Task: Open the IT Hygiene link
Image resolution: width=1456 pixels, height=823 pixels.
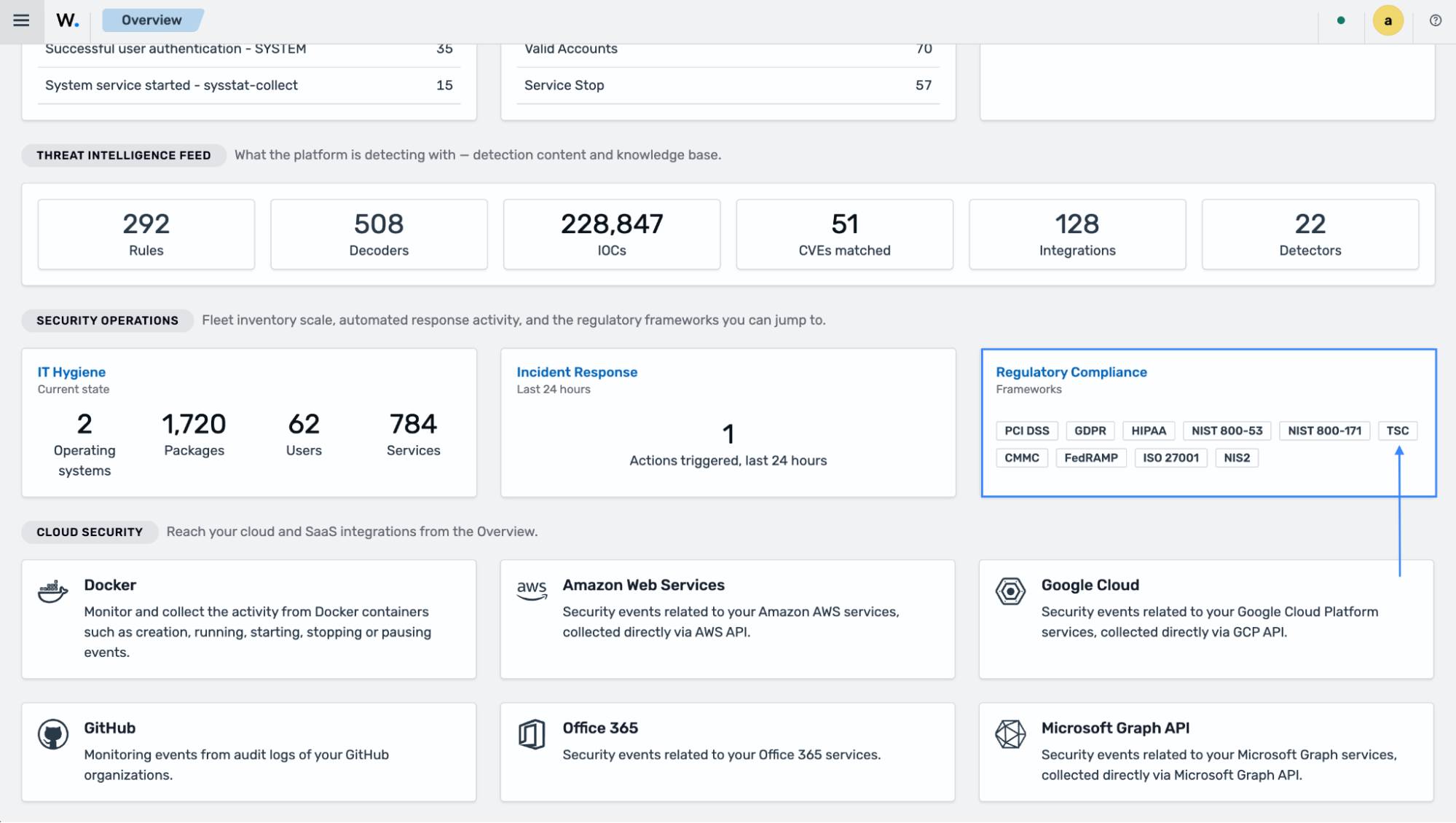Action: pyautogui.click(x=71, y=372)
